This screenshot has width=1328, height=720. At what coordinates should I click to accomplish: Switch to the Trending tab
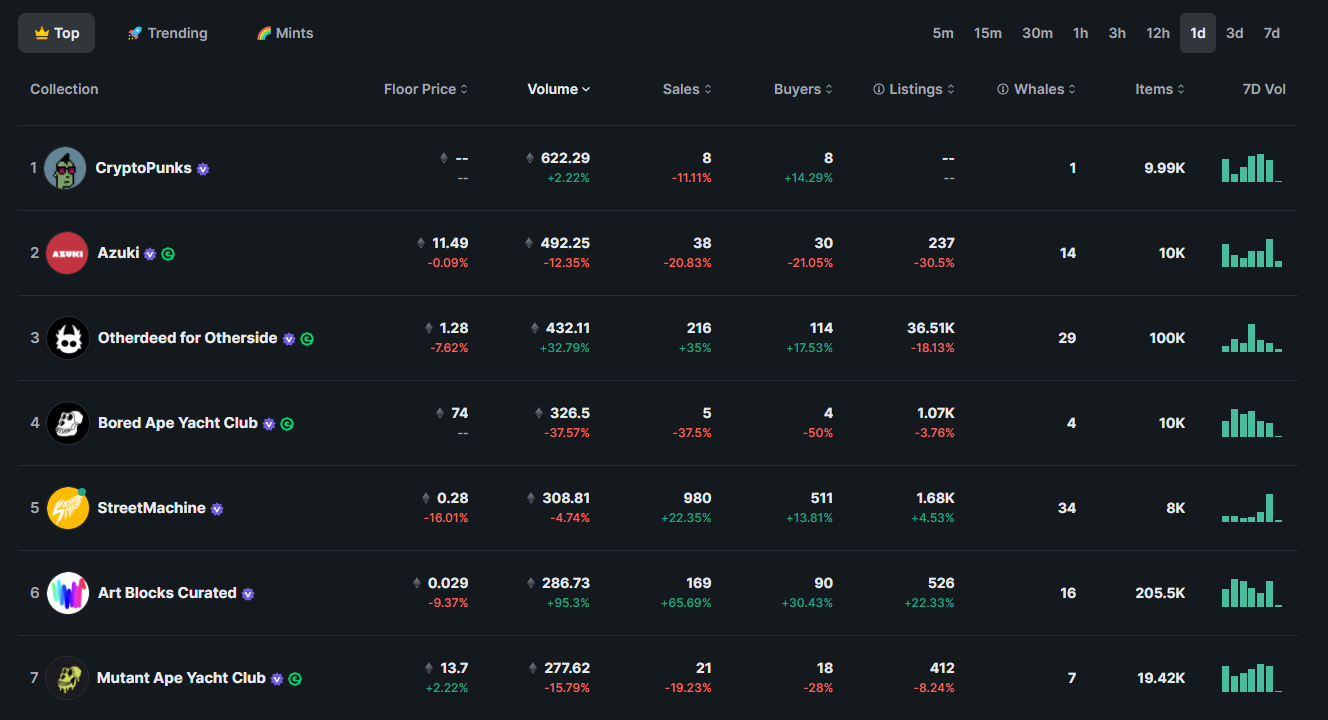click(x=167, y=33)
